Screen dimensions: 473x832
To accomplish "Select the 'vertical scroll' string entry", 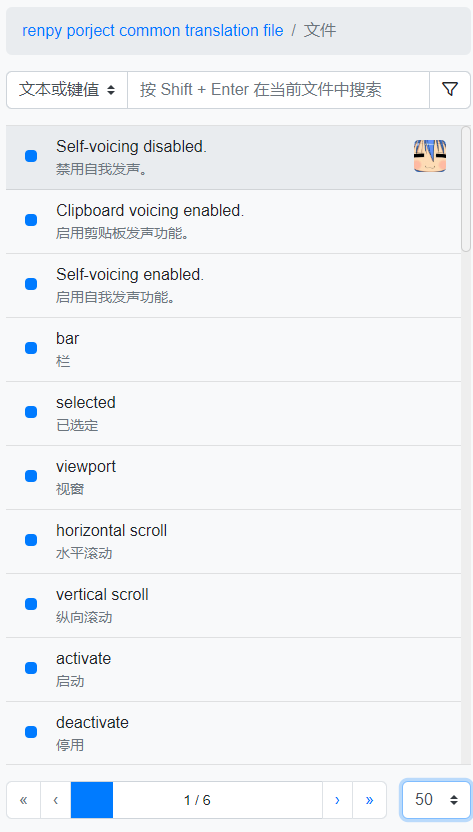I will [234, 605].
